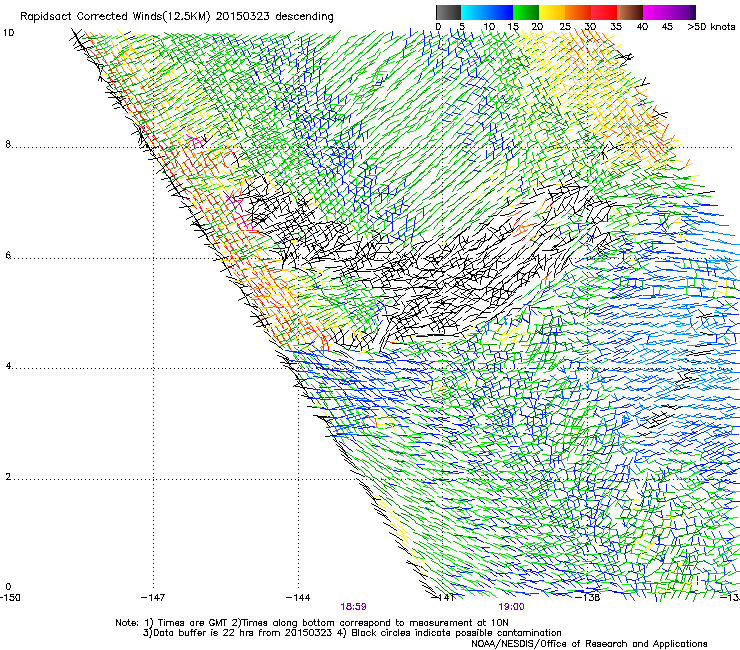Click the longitude axis label '-147'
This screenshot has width=740, height=650.
153,598
